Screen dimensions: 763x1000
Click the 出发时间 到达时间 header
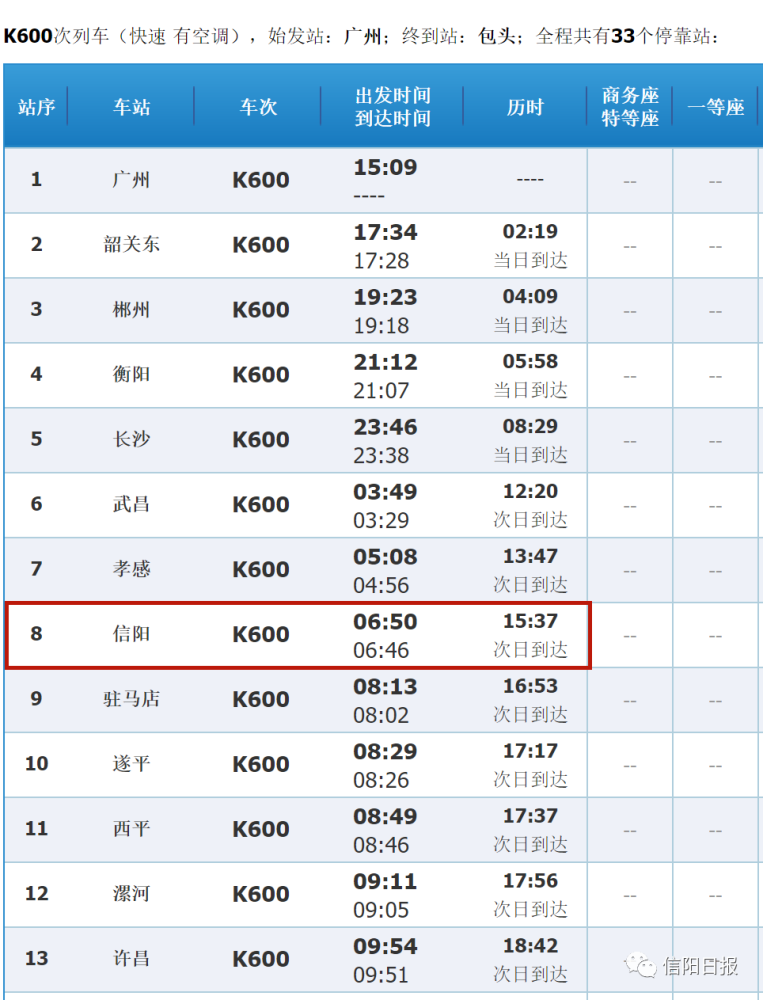[392, 107]
